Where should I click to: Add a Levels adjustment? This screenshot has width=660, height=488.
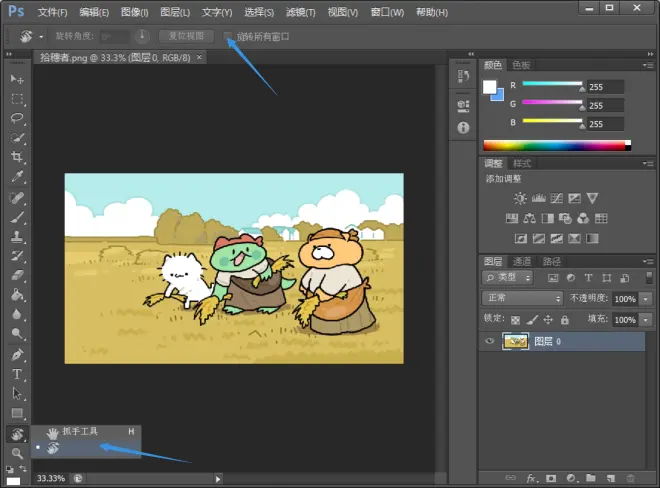(x=538, y=198)
